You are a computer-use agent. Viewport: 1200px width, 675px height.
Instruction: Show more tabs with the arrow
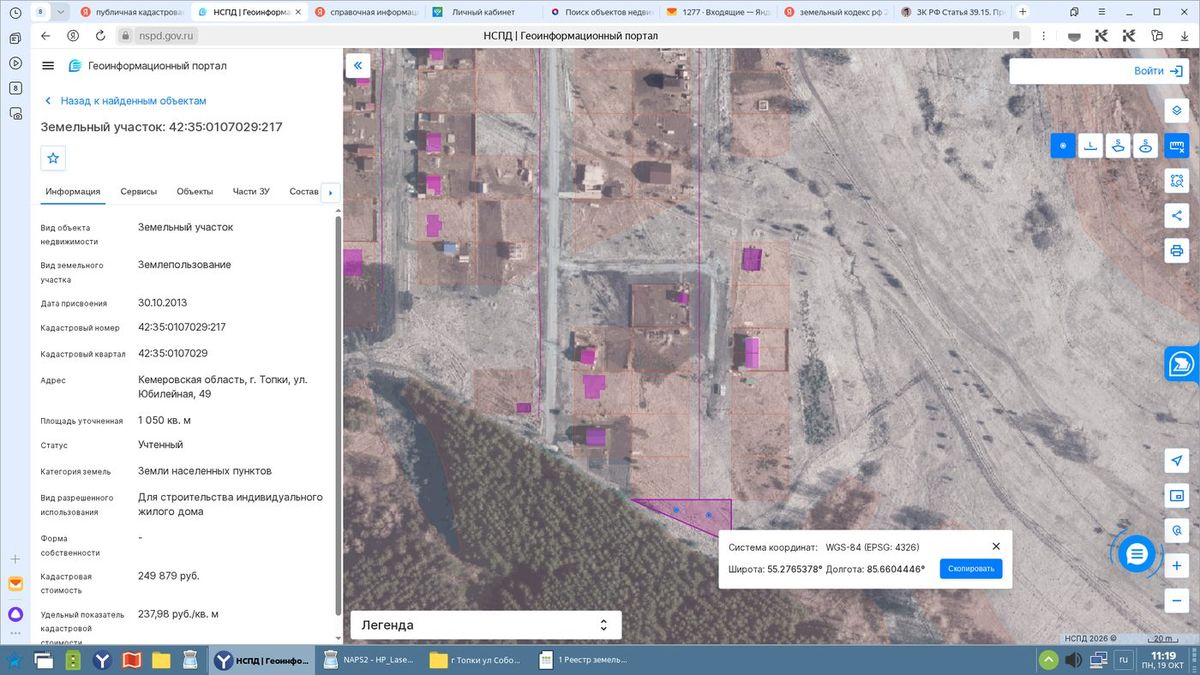[330, 192]
